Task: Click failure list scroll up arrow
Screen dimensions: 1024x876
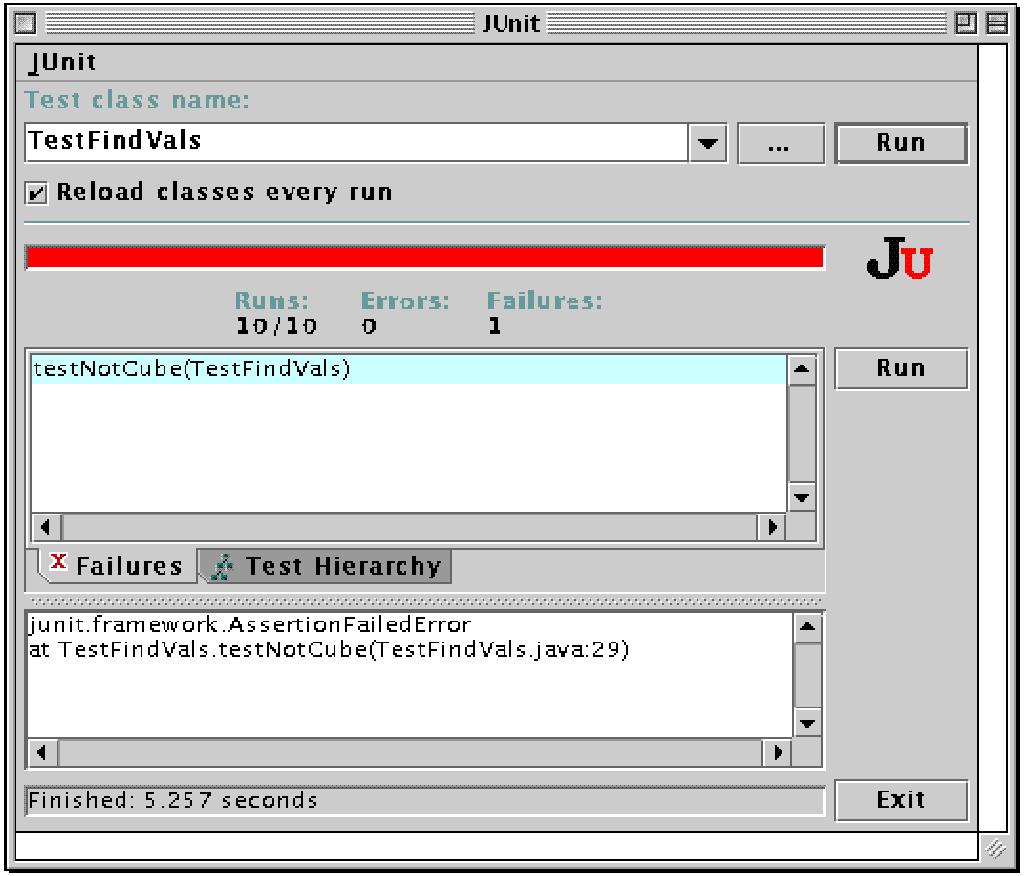Action: tap(801, 369)
